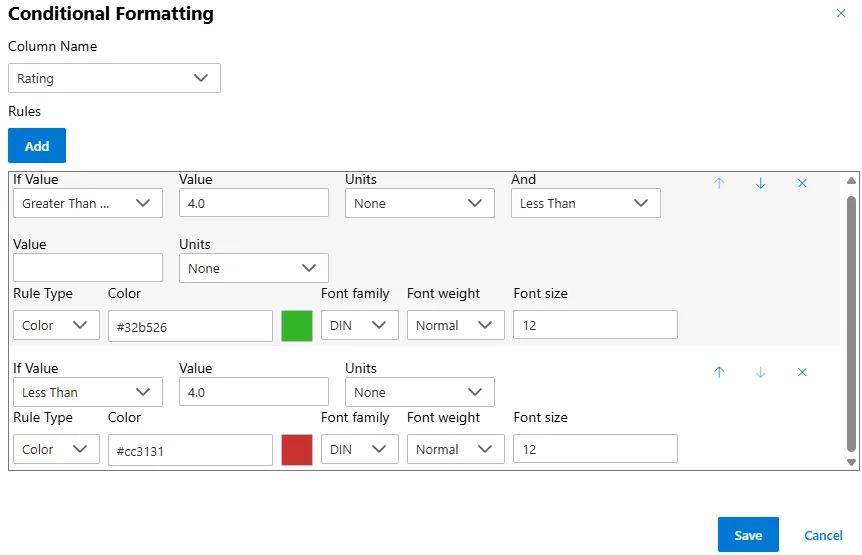This screenshot has height=555, width=862.
Task: Move the first rule down with arrow icon
Action: pos(760,184)
